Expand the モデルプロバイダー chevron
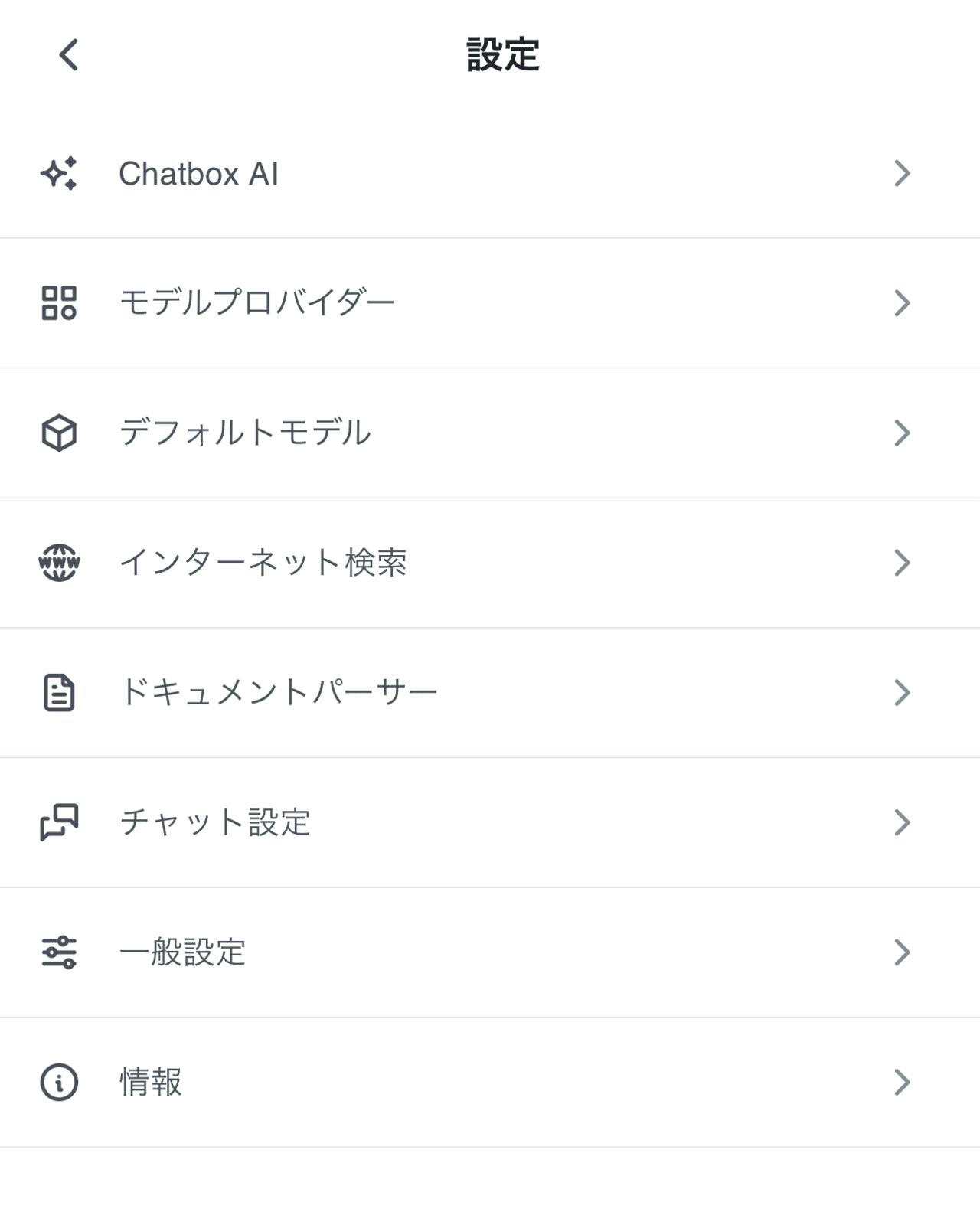Viewport: 980px width, 1225px height. tap(902, 303)
